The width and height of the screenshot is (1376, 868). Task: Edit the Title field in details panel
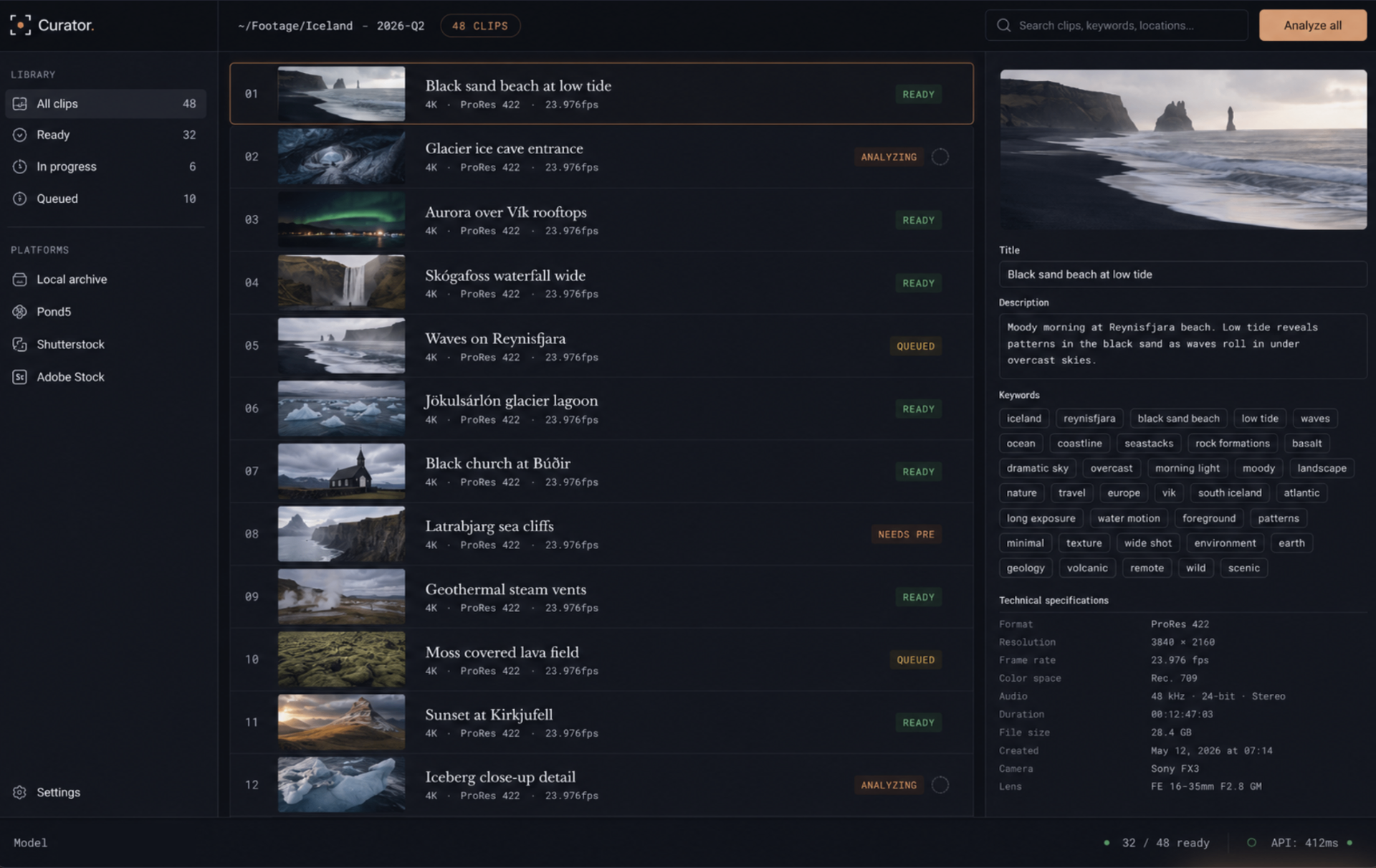pos(1182,275)
